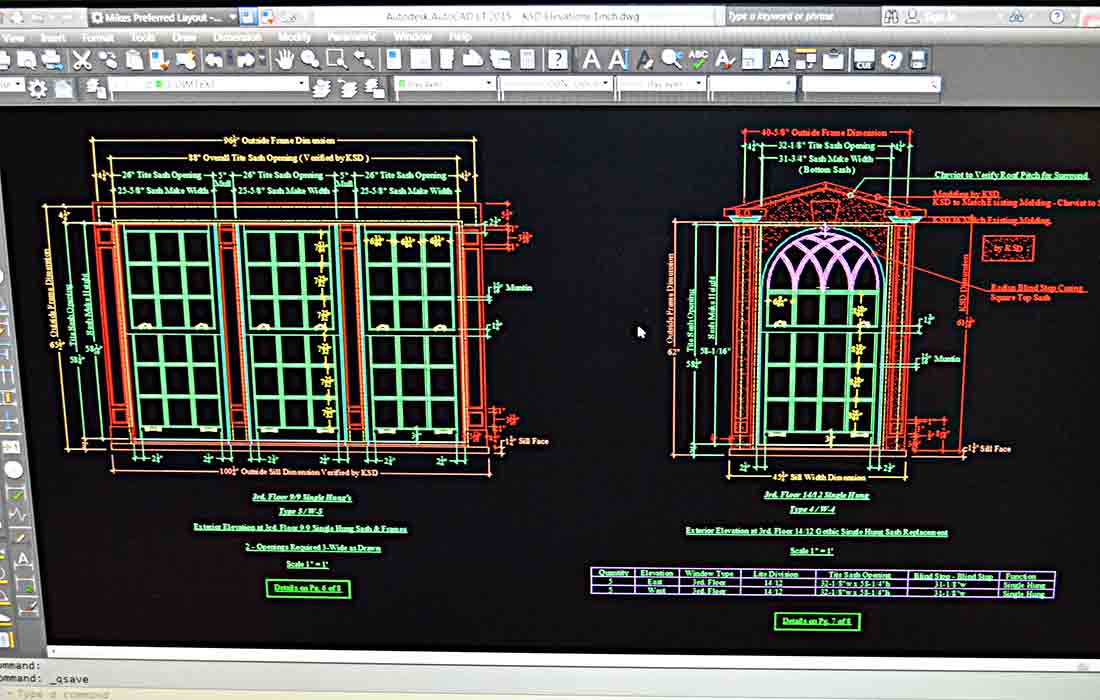Select the Multiline Text tool
The width and height of the screenshot is (1100, 700).
tap(591, 60)
